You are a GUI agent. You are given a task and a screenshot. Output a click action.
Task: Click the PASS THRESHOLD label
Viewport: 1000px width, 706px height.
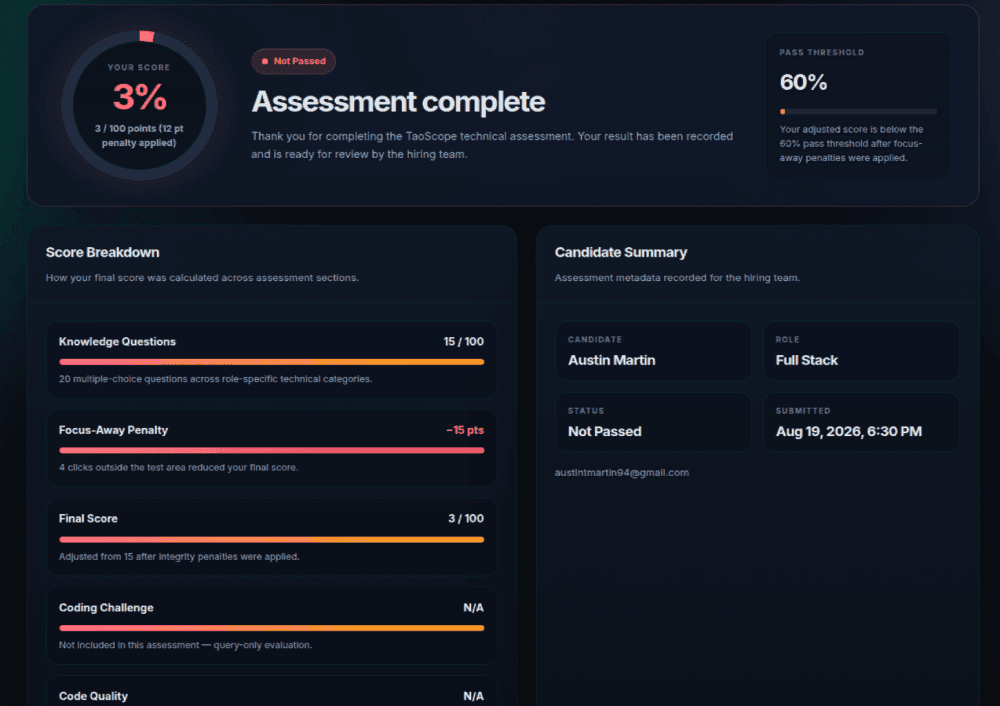[821, 52]
